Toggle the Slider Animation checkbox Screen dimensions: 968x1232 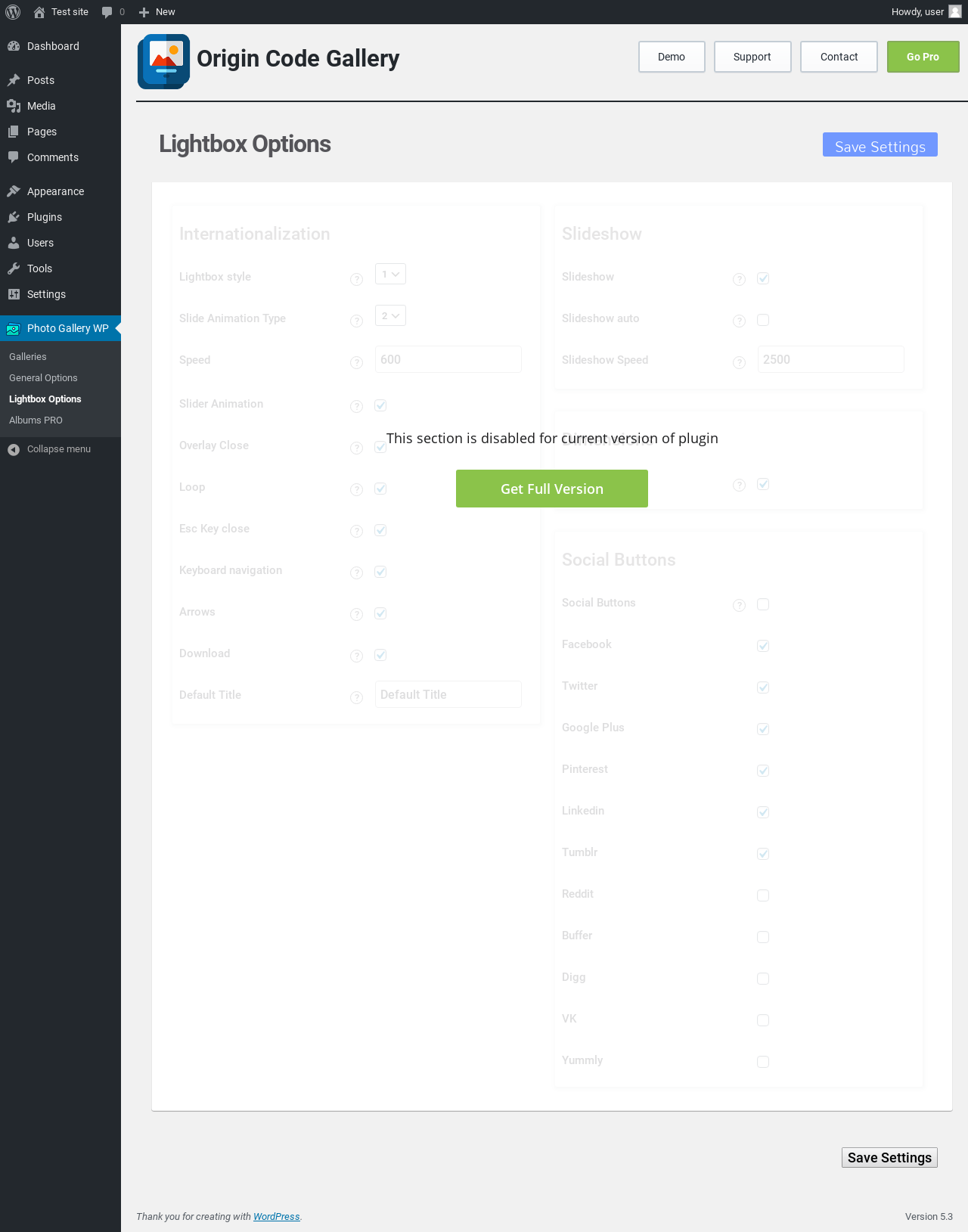pos(380,405)
